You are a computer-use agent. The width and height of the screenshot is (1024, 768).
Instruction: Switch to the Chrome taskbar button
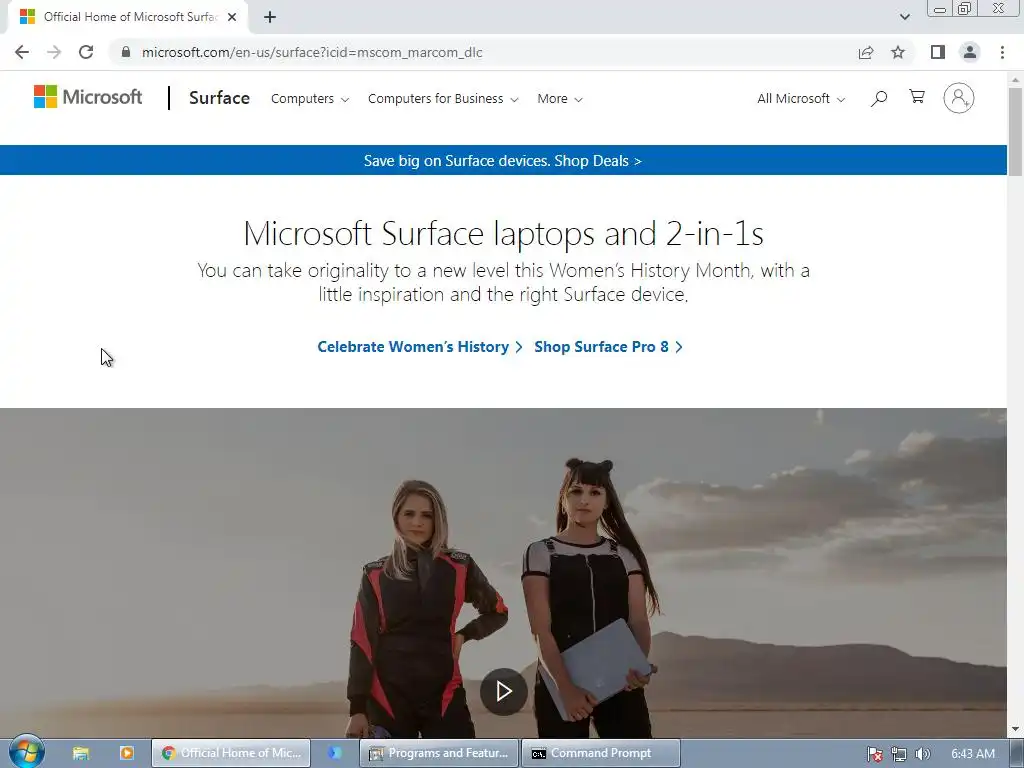click(x=231, y=753)
